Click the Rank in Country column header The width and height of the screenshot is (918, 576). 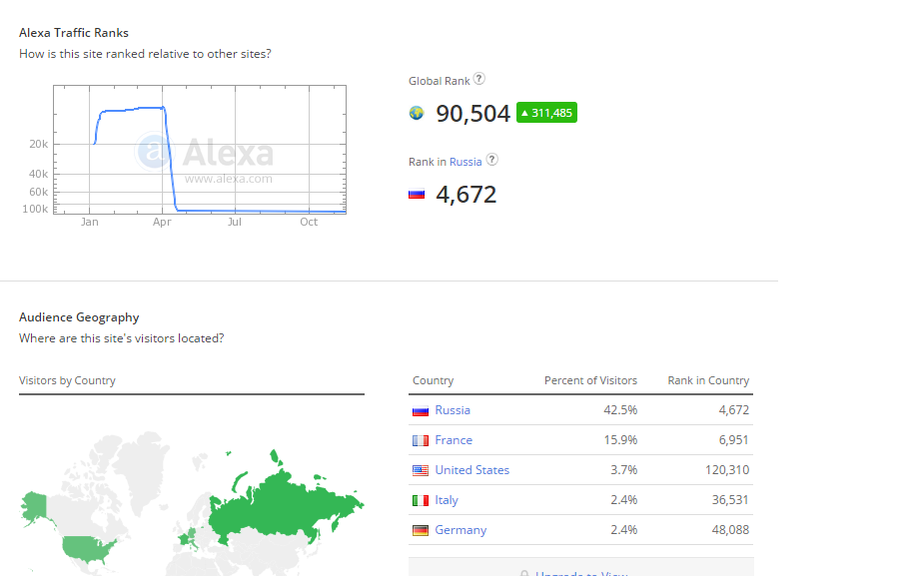(x=708, y=380)
